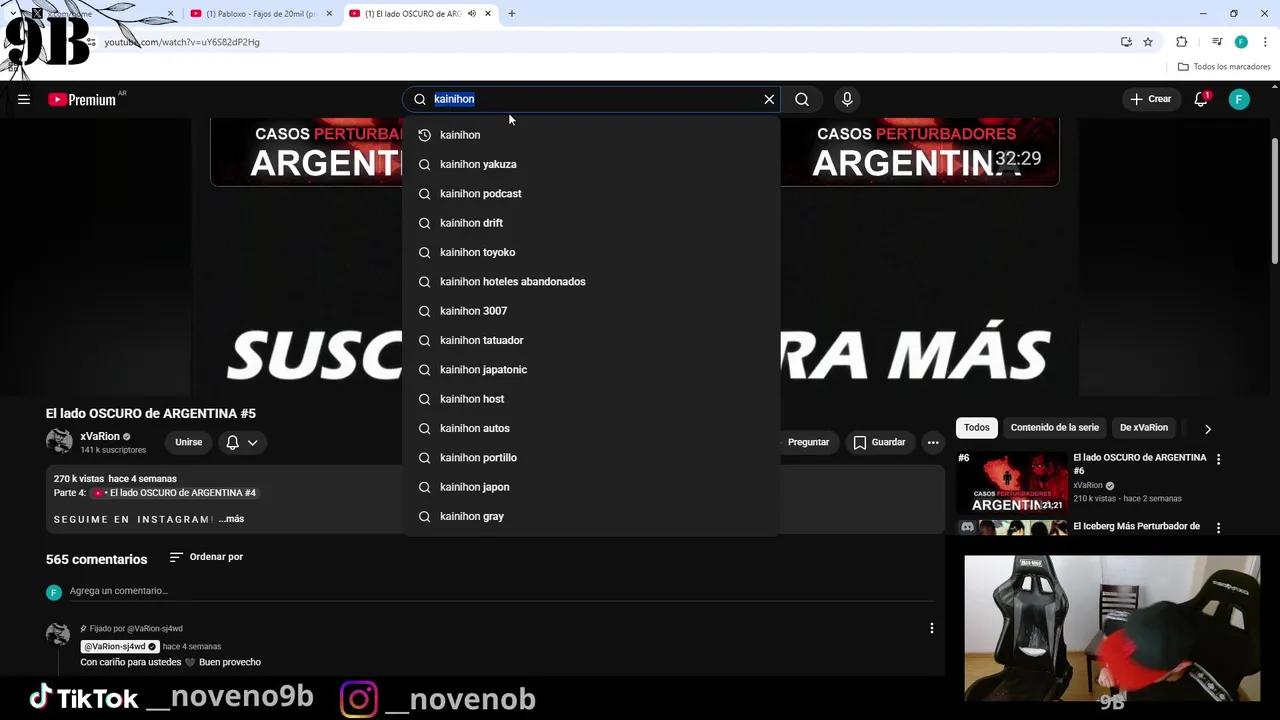
Task: Expand description with '...más'
Action: click(x=231, y=519)
